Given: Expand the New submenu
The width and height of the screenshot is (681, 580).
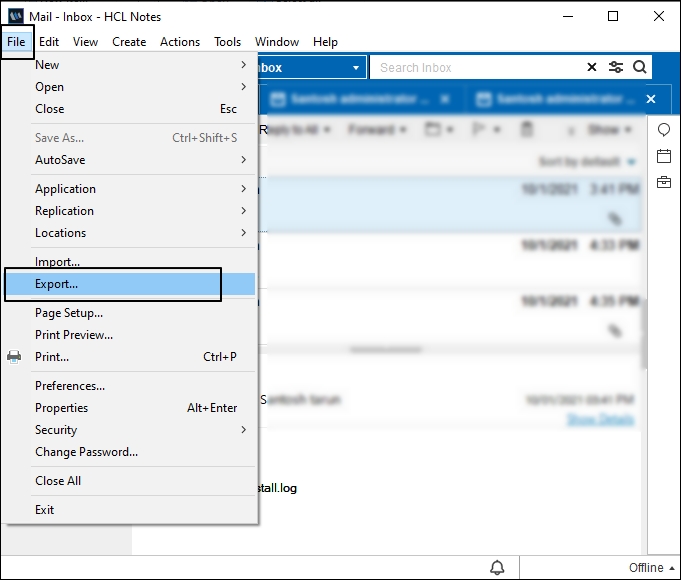Looking at the screenshot, I should click(143, 65).
